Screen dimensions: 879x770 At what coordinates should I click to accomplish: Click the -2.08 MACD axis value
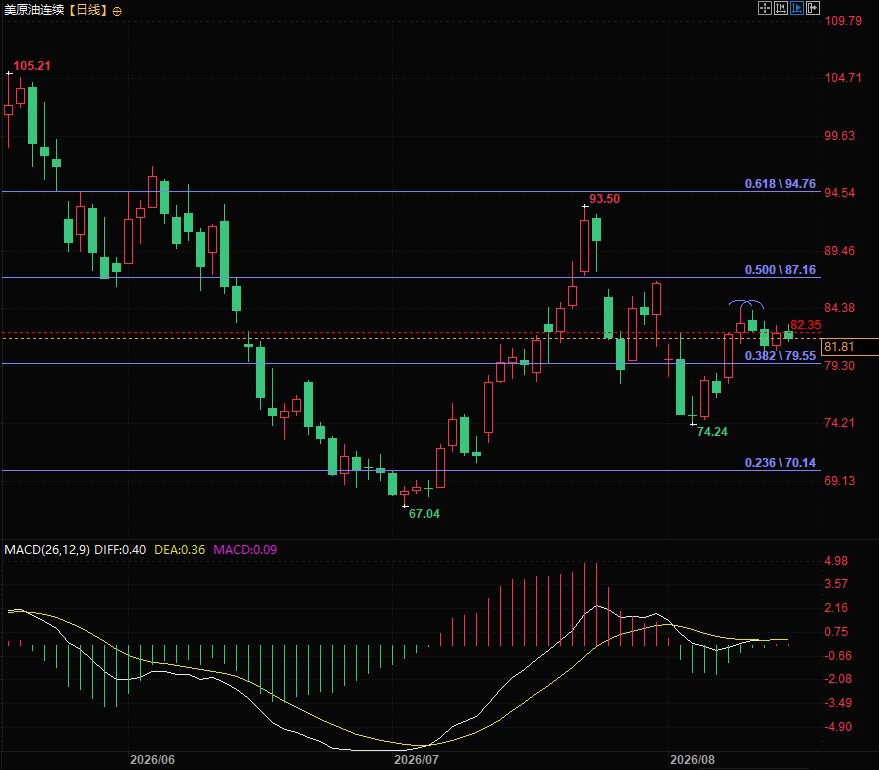tap(838, 679)
